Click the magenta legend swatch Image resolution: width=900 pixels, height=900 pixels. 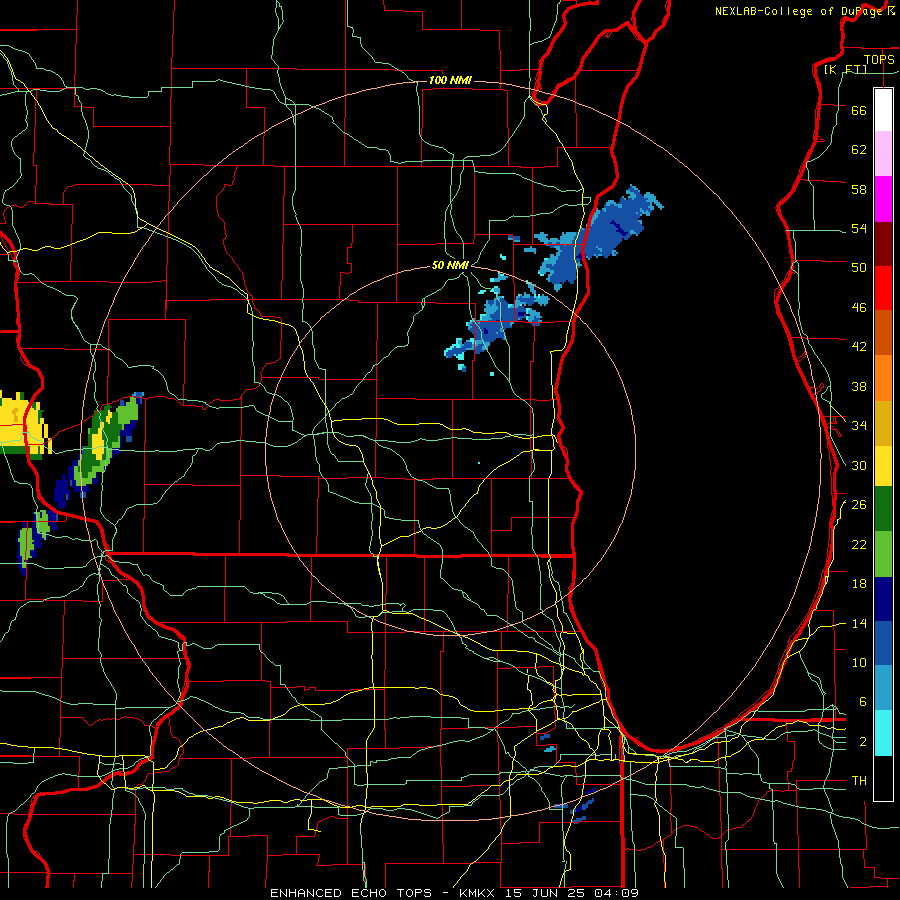point(883,199)
